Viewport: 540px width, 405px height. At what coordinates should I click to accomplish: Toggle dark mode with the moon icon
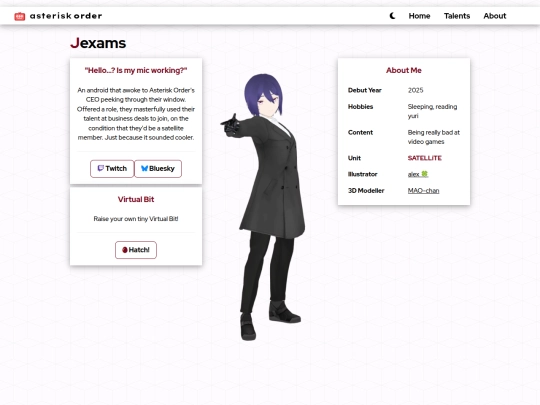(392, 16)
